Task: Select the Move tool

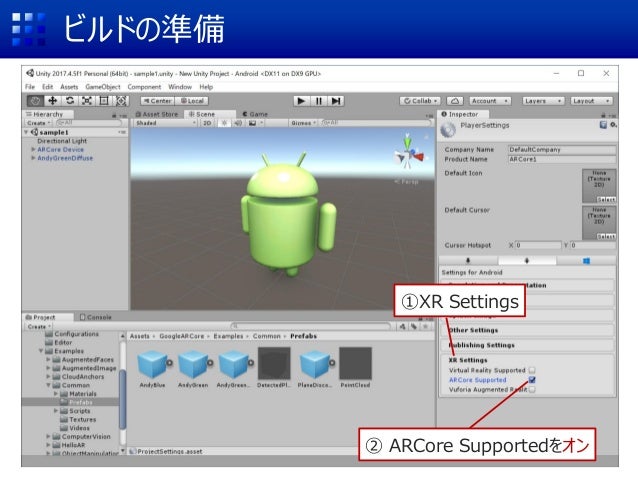Action: click(x=52, y=101)
